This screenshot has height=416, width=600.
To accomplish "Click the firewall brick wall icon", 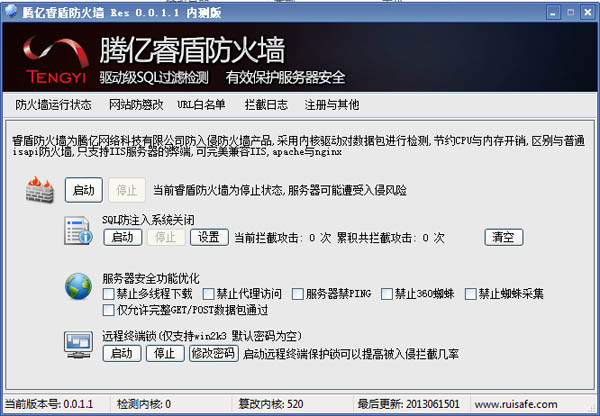I will pyautogui.click(x=40, y=190).
